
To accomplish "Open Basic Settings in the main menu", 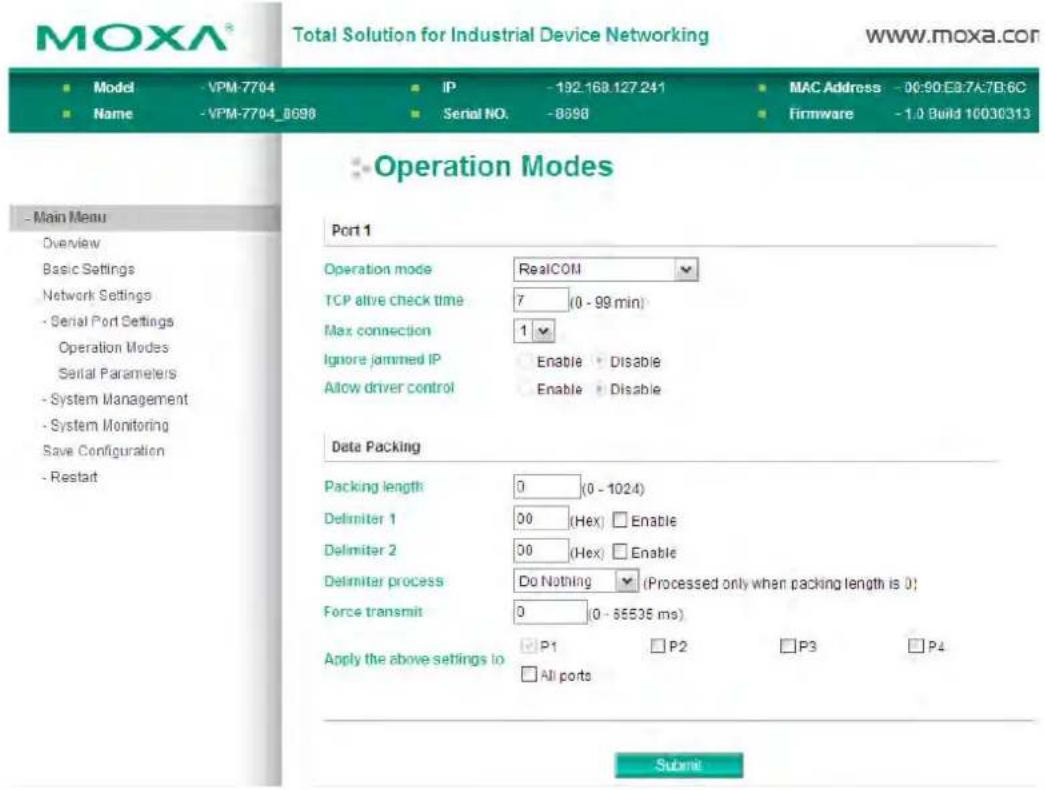I will (x=89, y=269).
